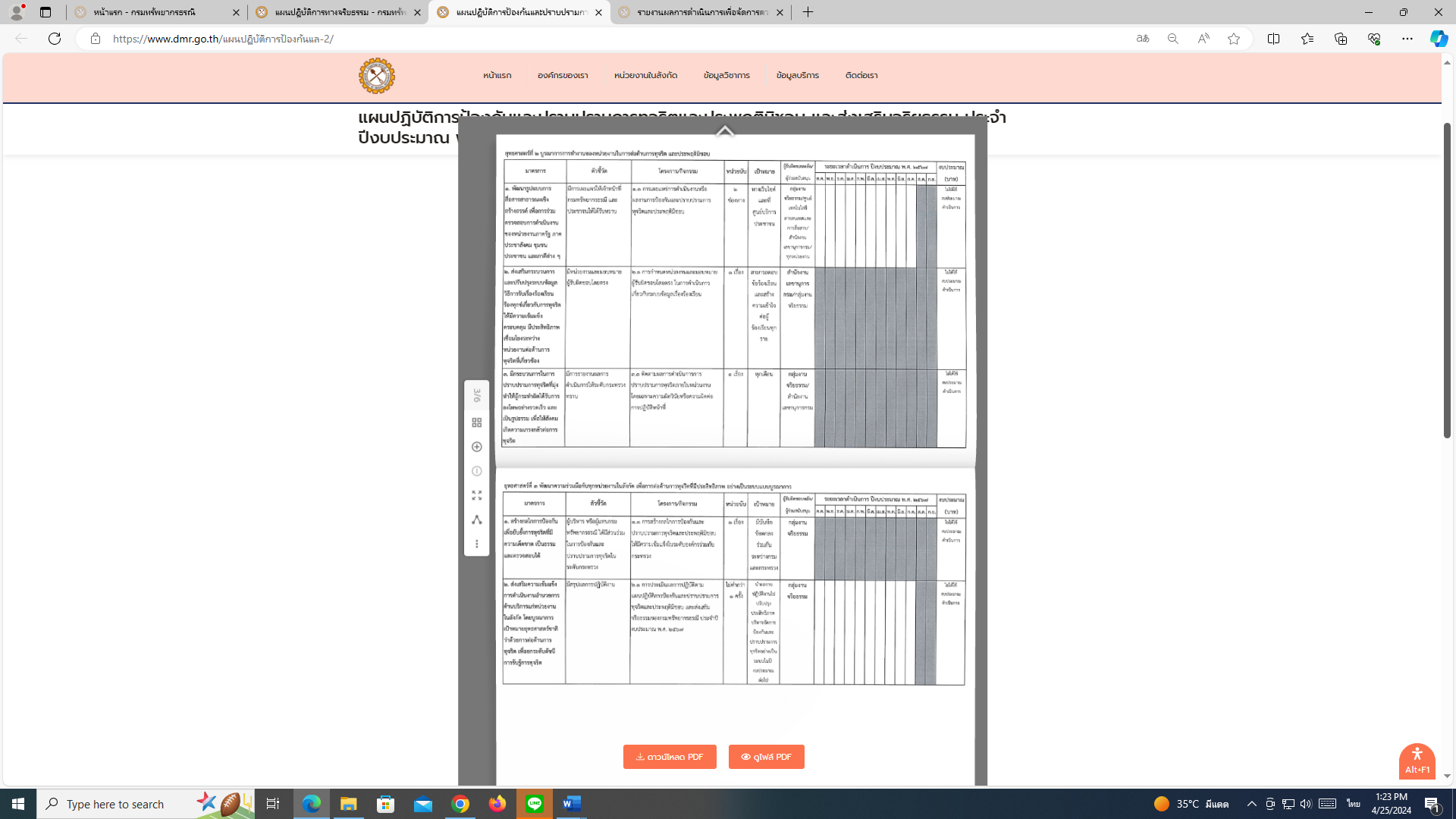Viewport: 1456px width, 819px height.
Task: Zoom out the PDF flipbook
Action: 476,471
